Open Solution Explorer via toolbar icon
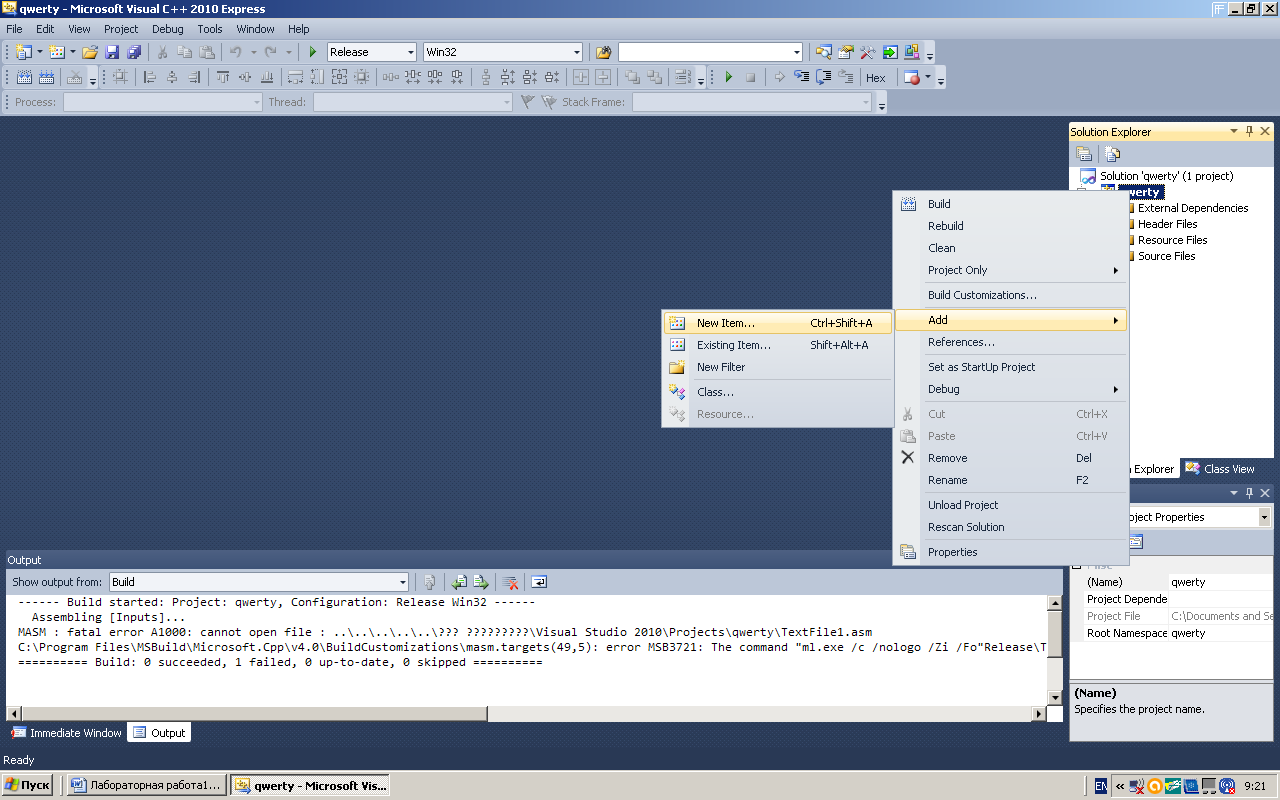 click(824, 52)
